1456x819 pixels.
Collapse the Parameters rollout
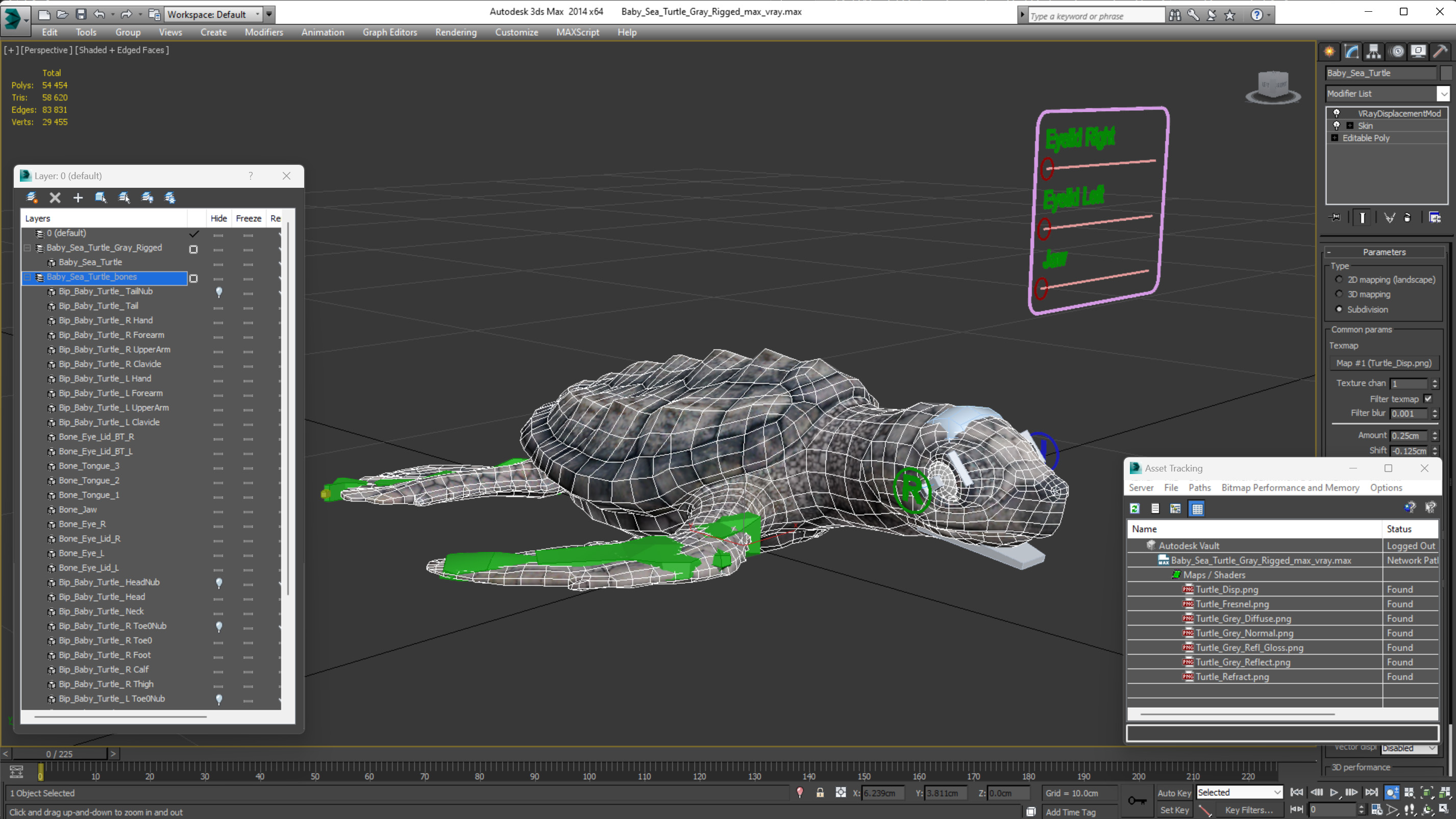coord(1384,252)
